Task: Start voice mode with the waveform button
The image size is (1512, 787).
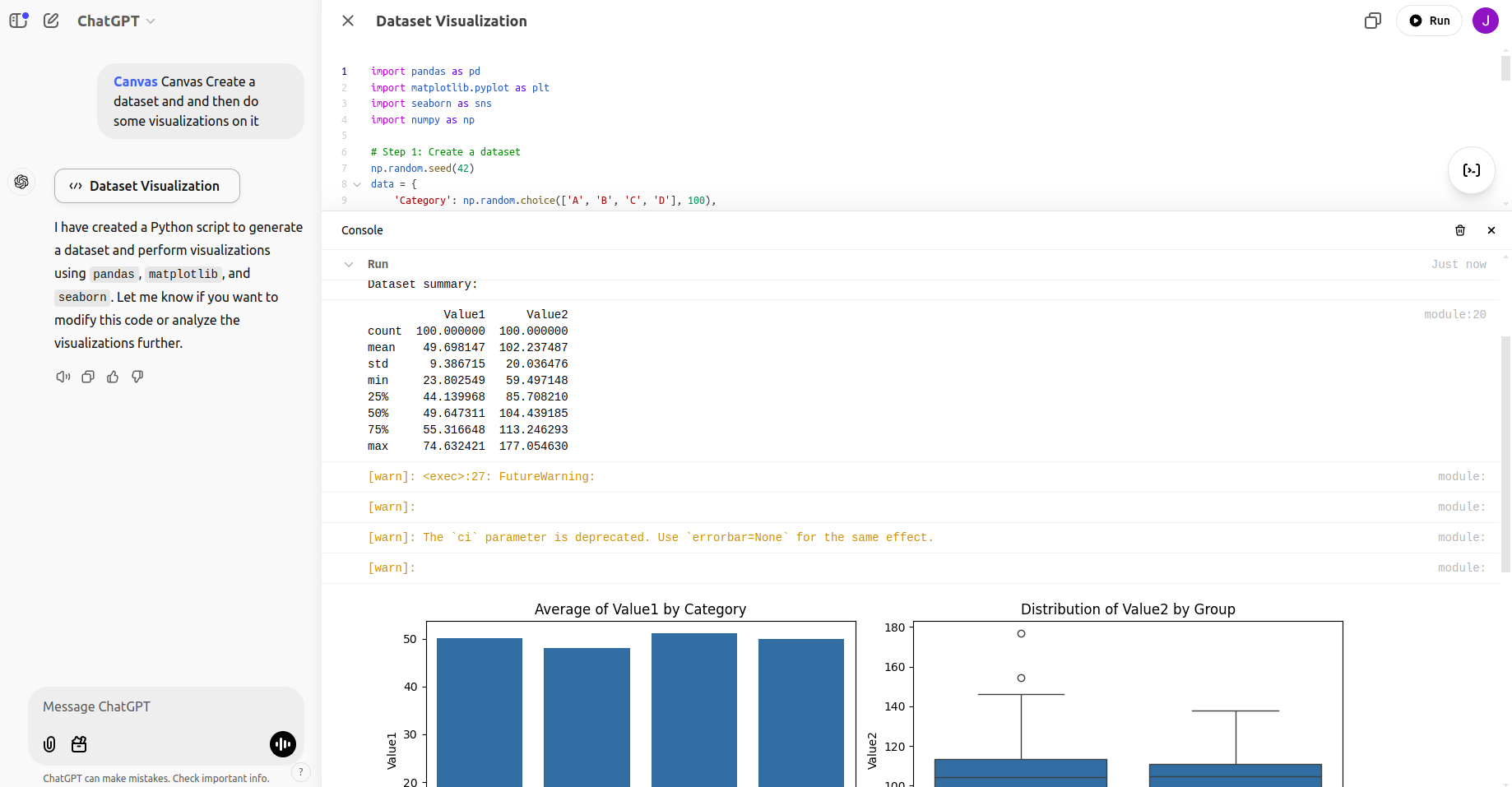Action: click(x=283, y=744)
